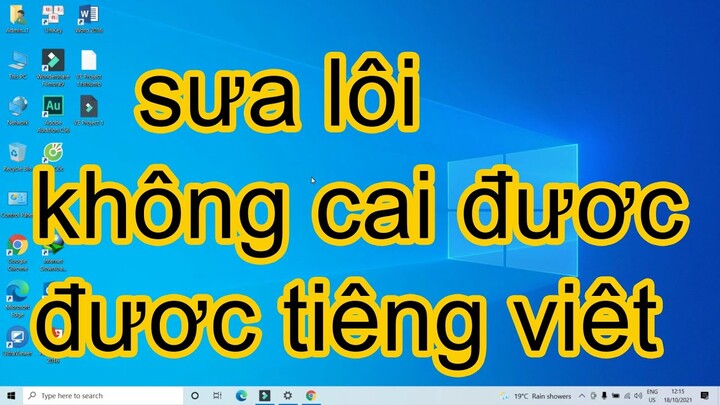
Task: Switch the ENG US input language
Action: 652,395
